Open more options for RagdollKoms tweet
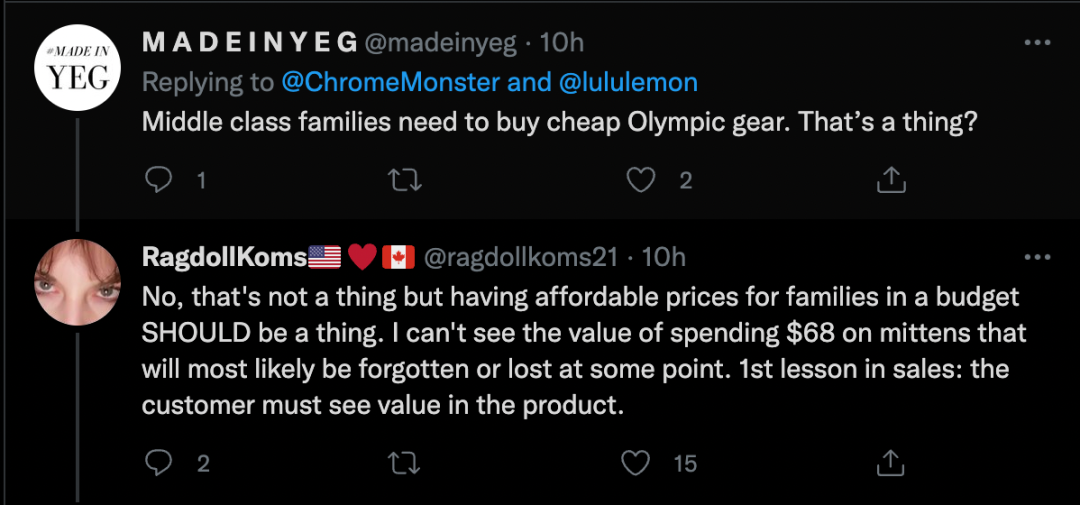 [x=1038, y=257]
